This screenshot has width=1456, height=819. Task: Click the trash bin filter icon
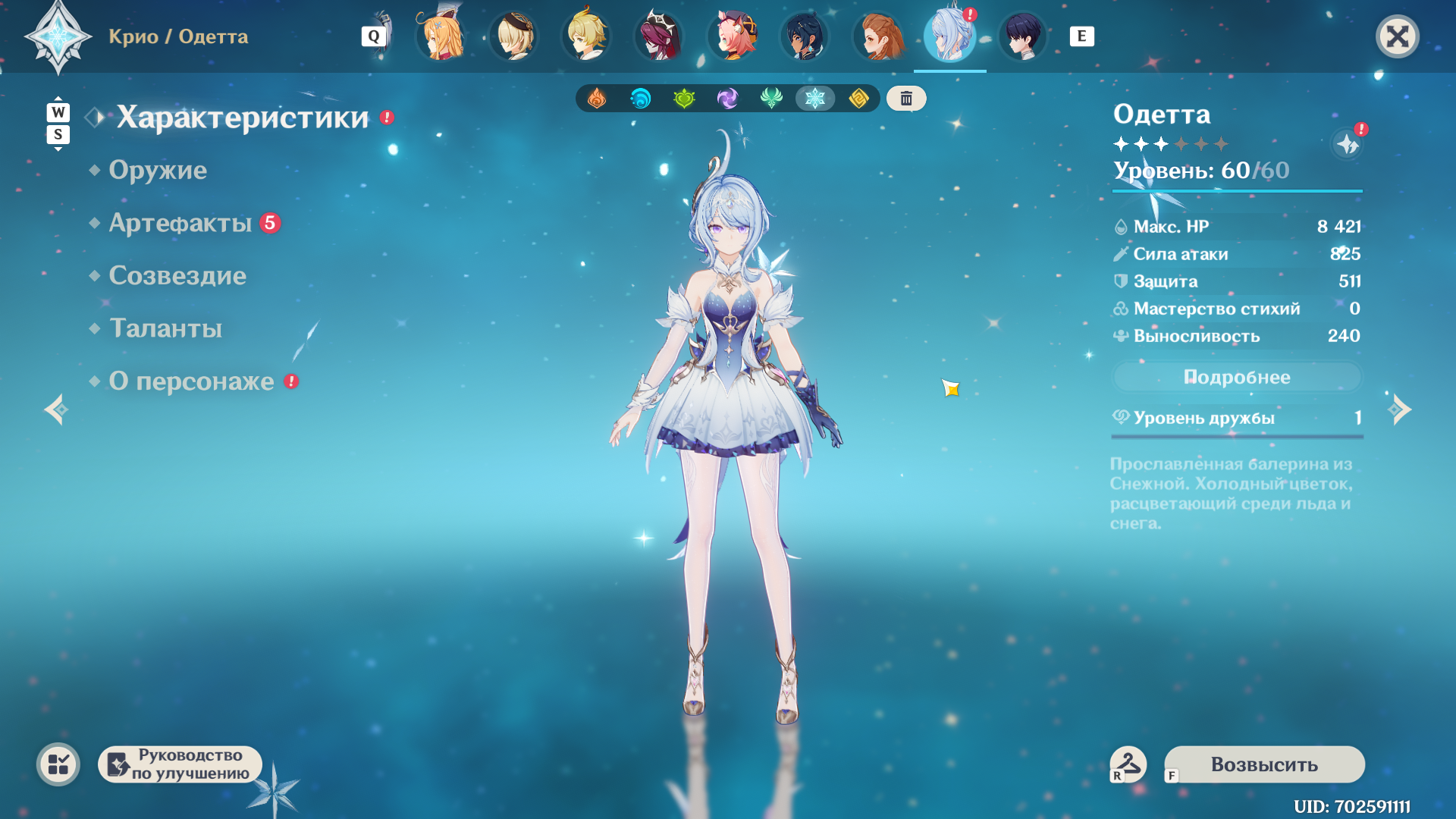[x=906, y=99]
